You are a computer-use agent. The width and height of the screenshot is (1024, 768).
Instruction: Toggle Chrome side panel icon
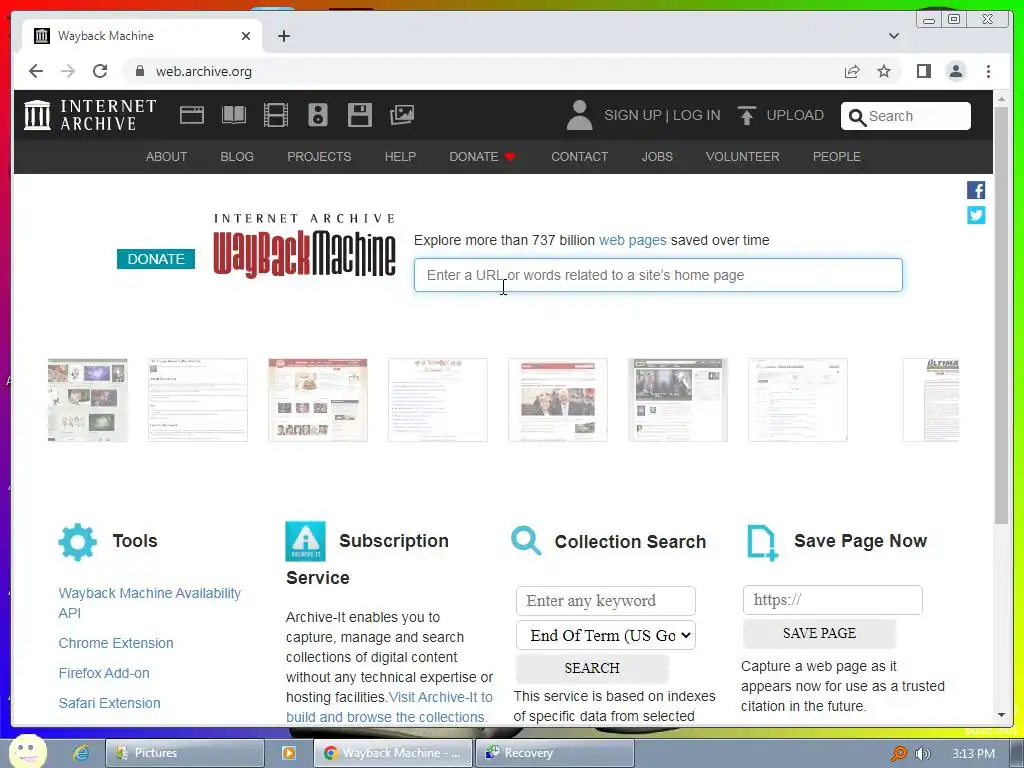point(923,71)
